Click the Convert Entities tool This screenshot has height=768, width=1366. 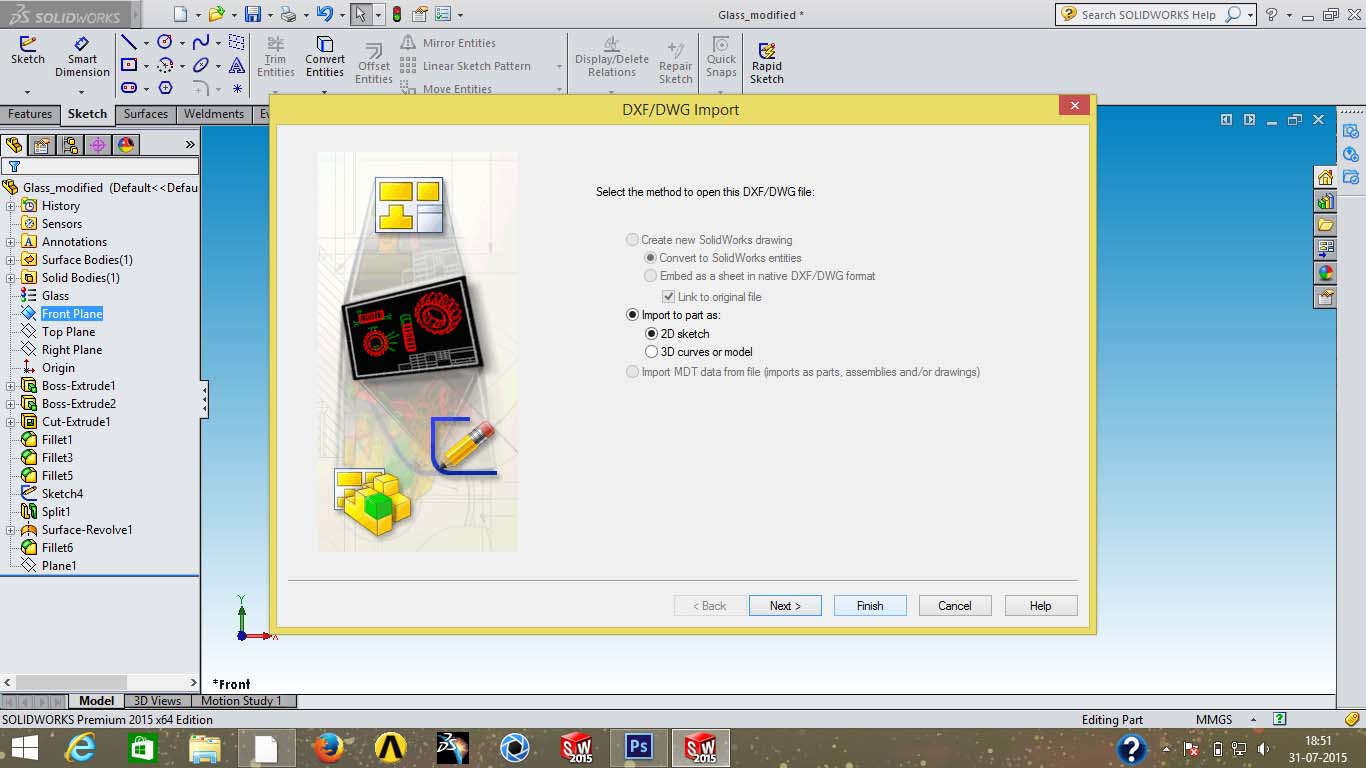tap(325, 57)
